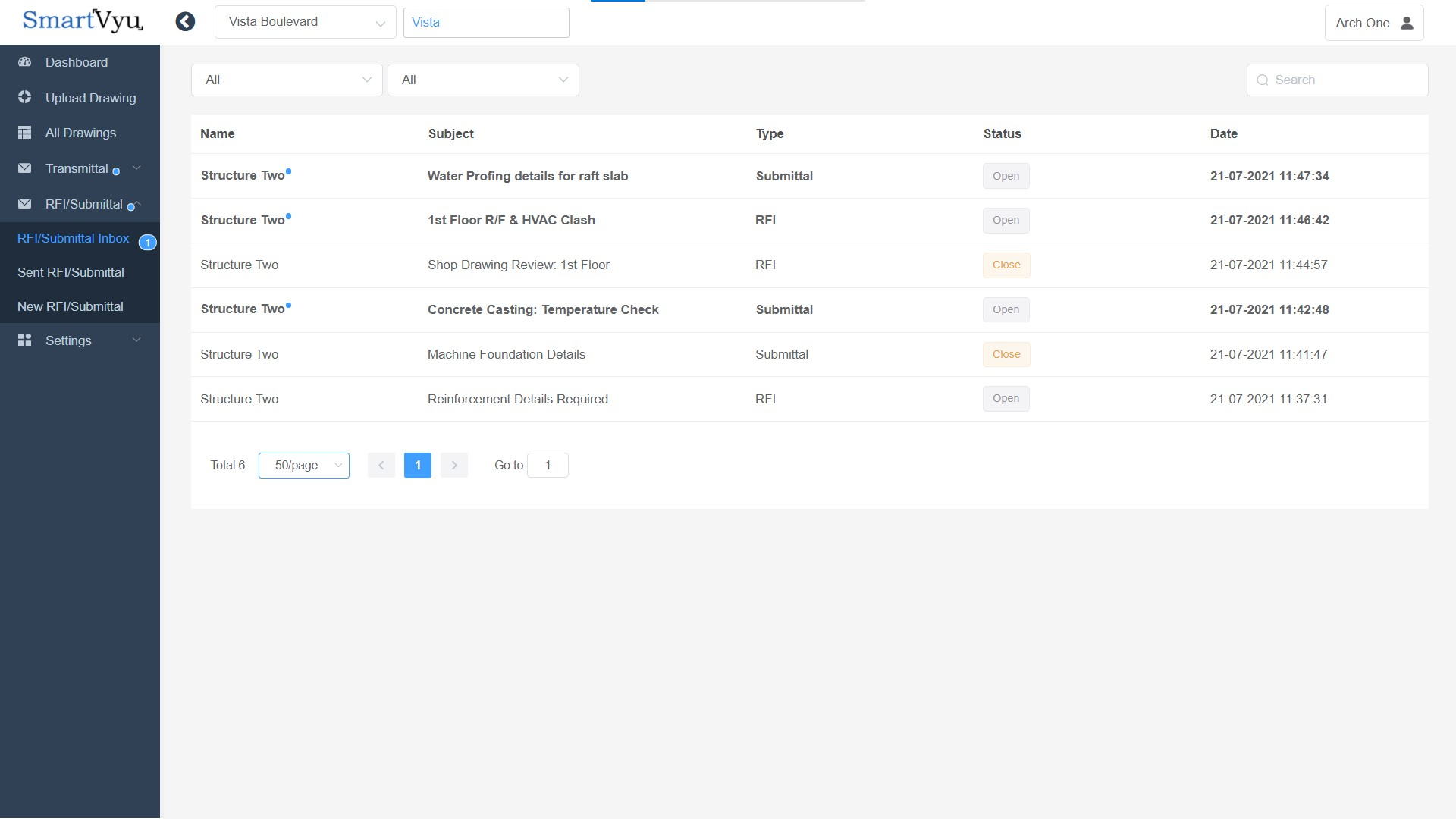Select the Sent RFI/Submittal menu item
Screen dimensions: 1456x819
pos(71,272)
